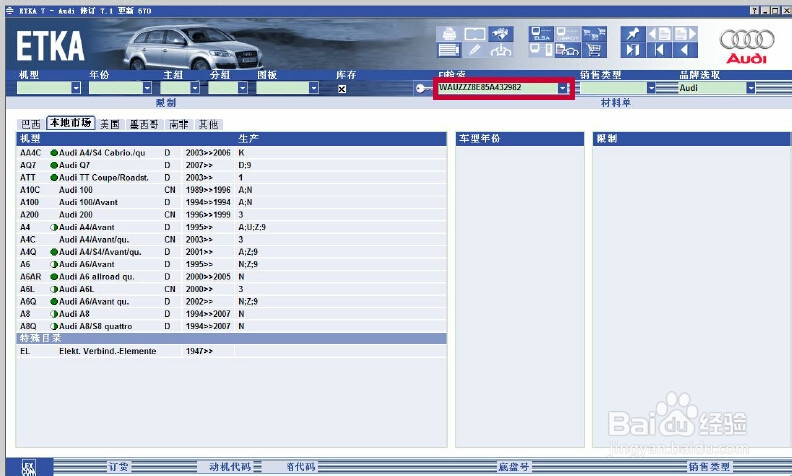Click the 限制 label below filters

pyautogui.click(x=166, y=103)
